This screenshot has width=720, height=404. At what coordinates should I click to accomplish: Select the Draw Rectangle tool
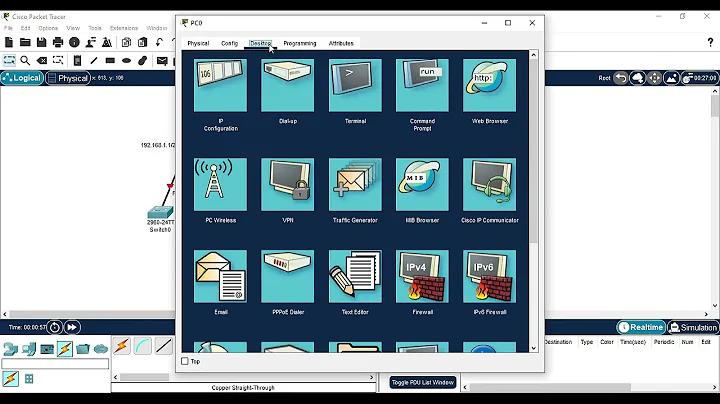coord(110,61)
